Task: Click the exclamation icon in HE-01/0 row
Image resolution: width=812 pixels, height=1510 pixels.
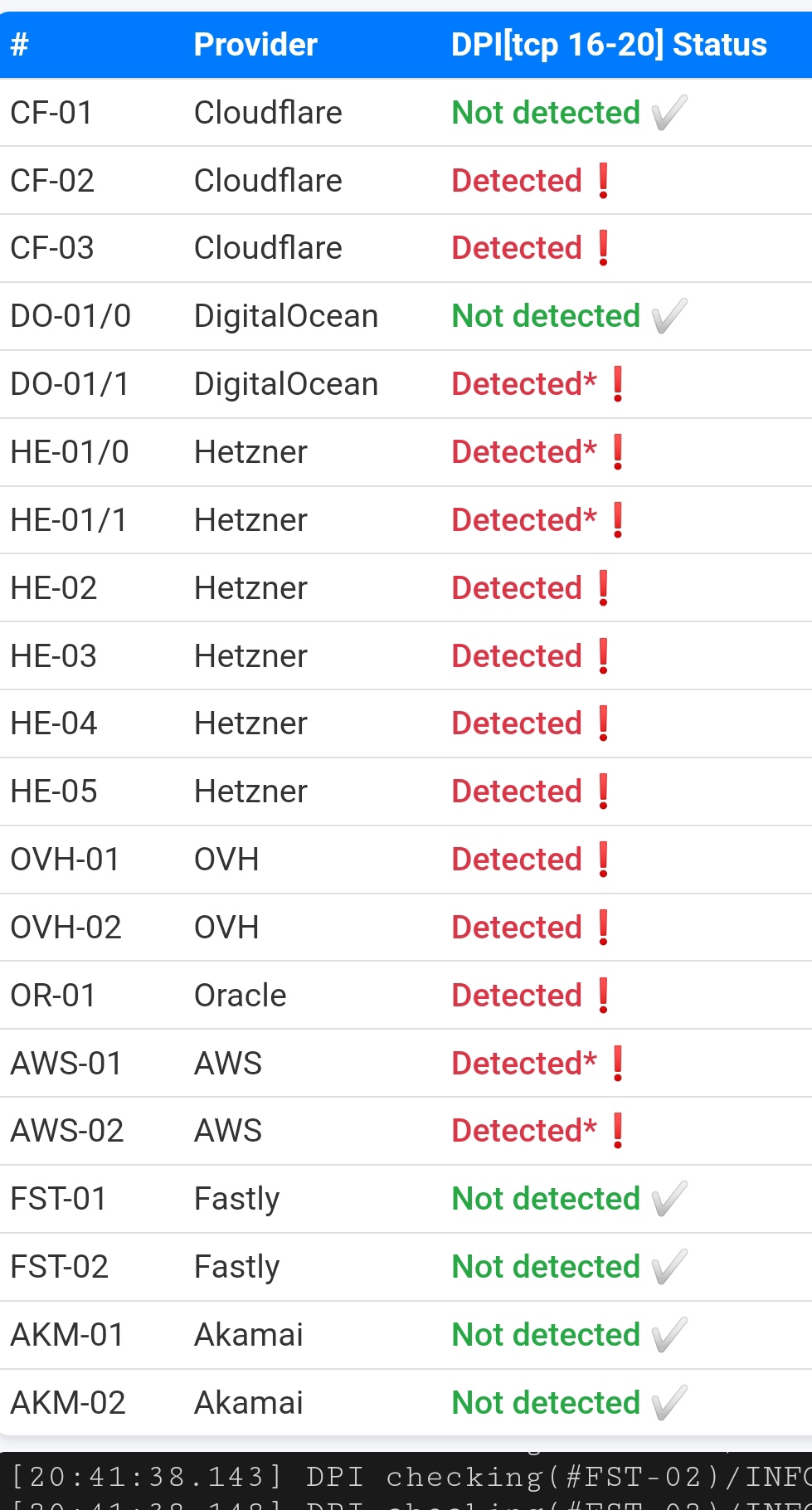Action: point(617,452)
